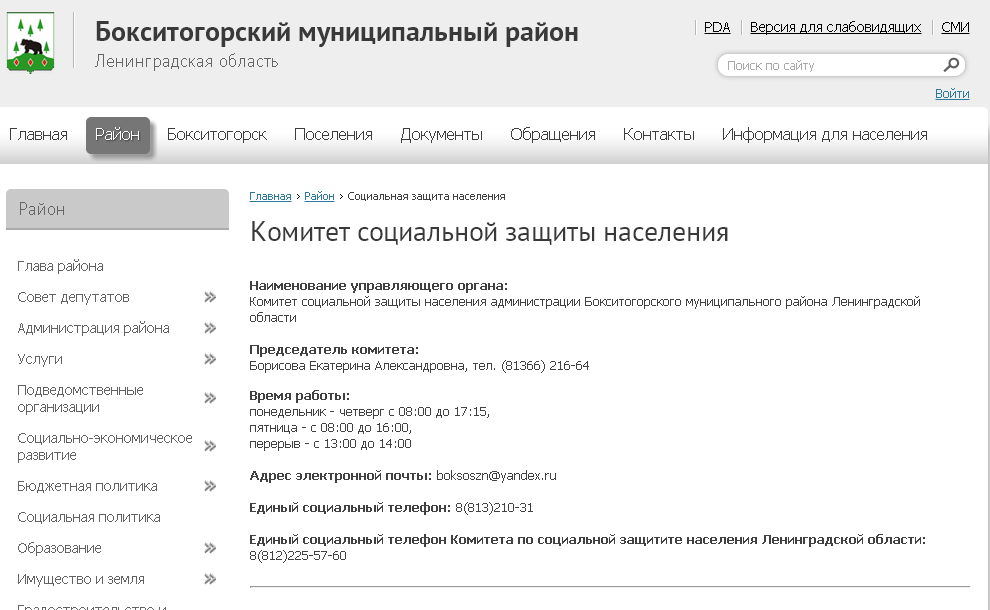This screenshot has height=610, width=990.
Task: Open Администрация района sidebar item
Action: tap(93, 328)
